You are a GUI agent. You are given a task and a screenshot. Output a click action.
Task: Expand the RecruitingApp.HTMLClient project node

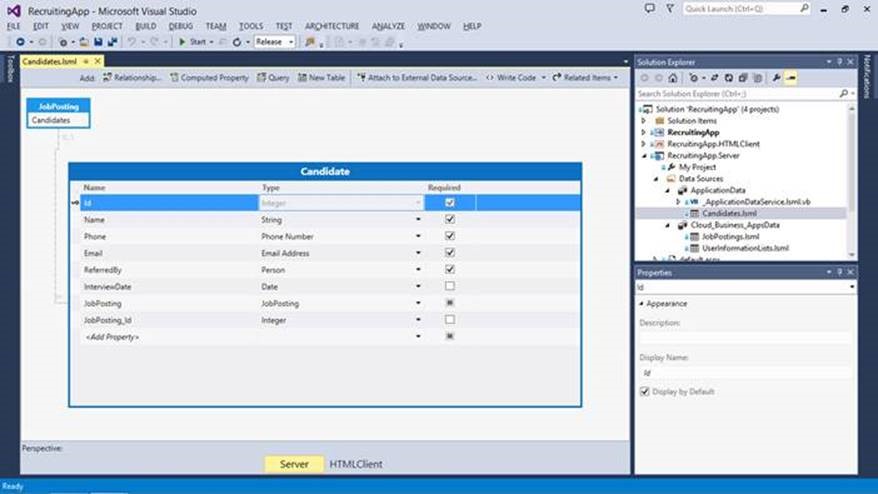[x=643, y=144]
